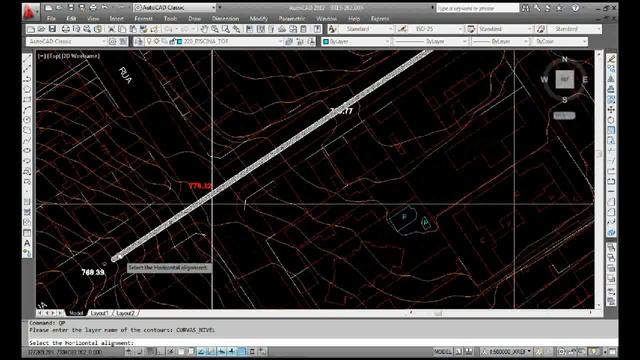Image resolution: width=640 pixels, height=360 pixels.
Task: Open the AutoCAD application menu 'A' button
Action: pos(30,12)
